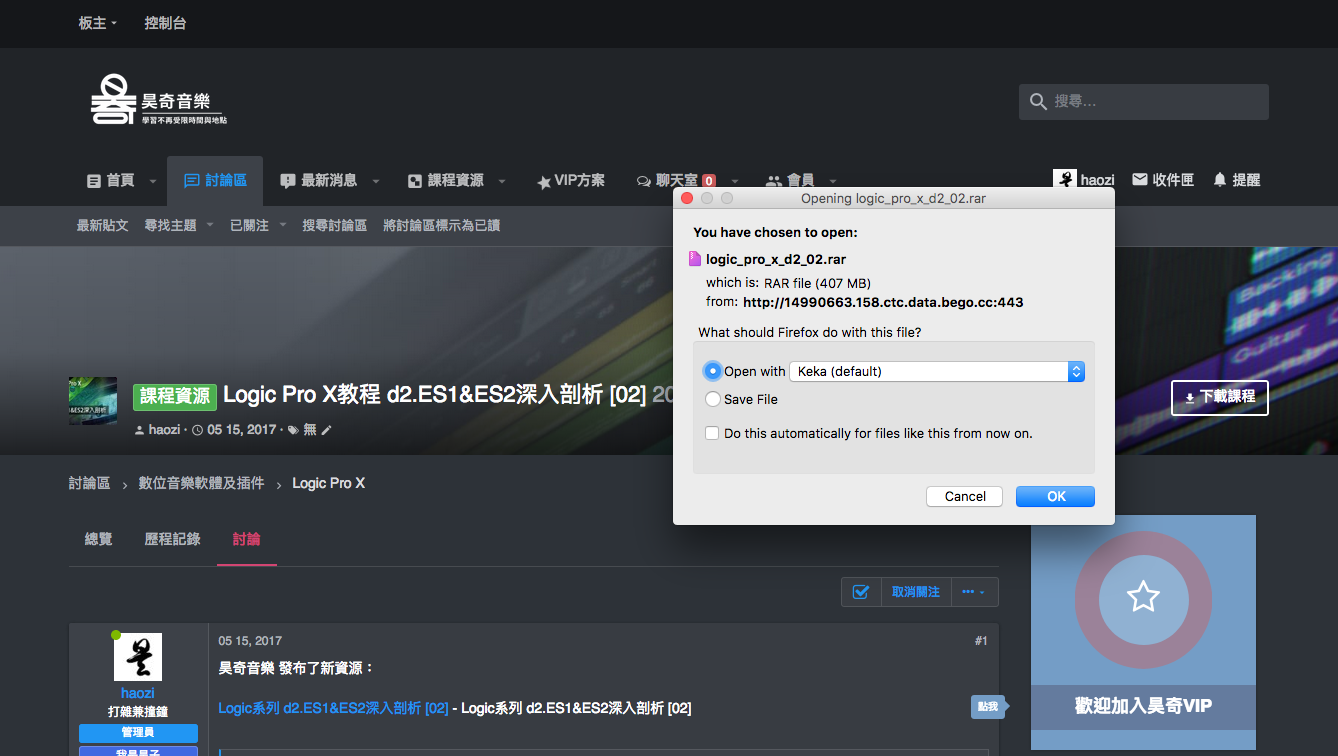Viewport: 1338px width, 756px height.
Task: Click haozi's post avatar image
Action: coord(138,657)
